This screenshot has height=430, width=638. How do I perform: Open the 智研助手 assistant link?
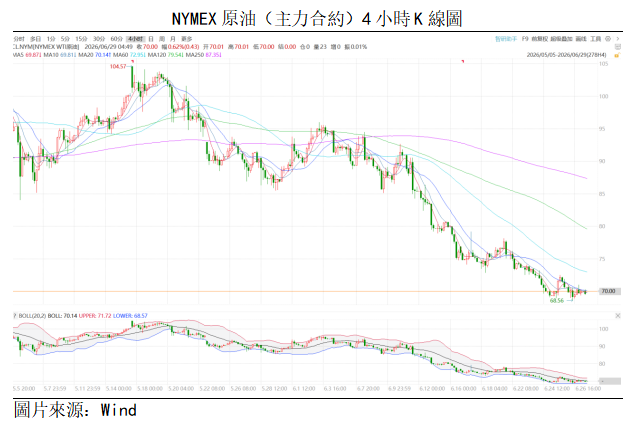coord(506,39)
